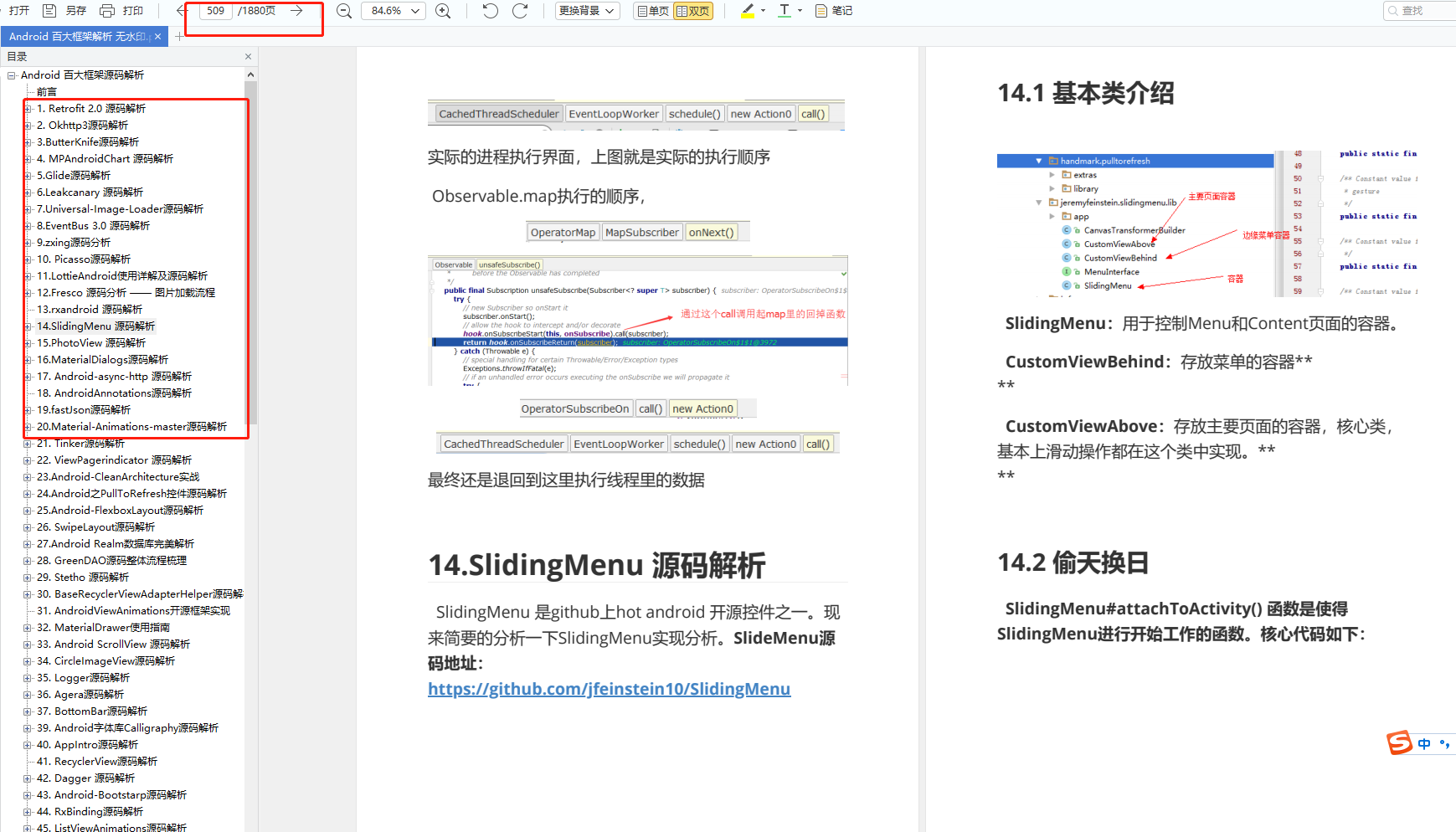Open 8.EventBus 3.0 源码解析 entry
Screen dimensions: 1456x832
93,226
